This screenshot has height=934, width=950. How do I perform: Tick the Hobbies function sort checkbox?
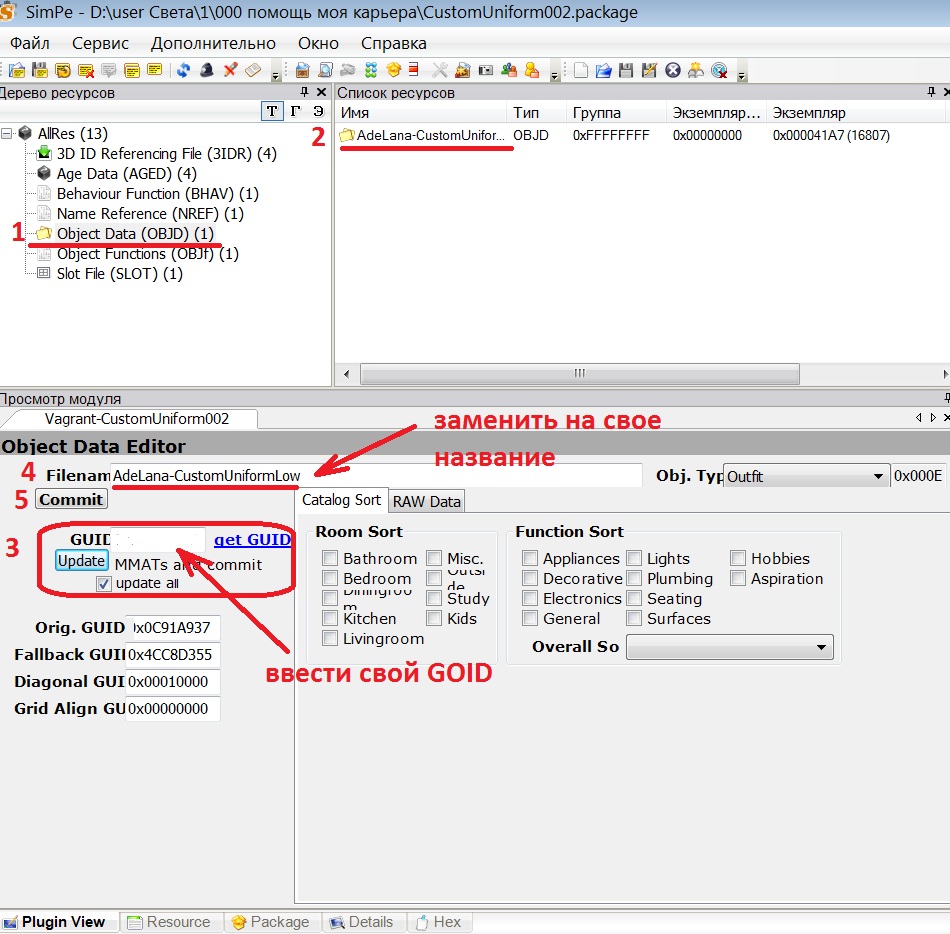pos(738,559)
